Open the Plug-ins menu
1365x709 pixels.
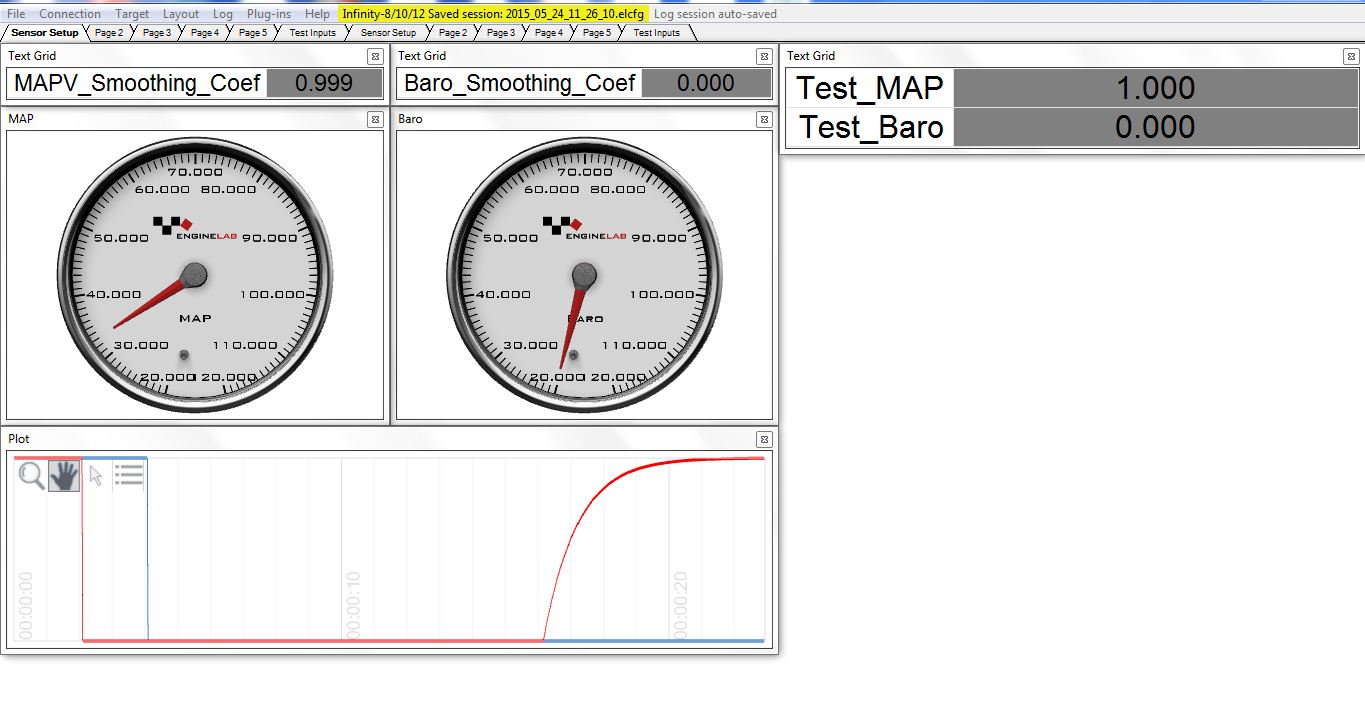point(269,14)
